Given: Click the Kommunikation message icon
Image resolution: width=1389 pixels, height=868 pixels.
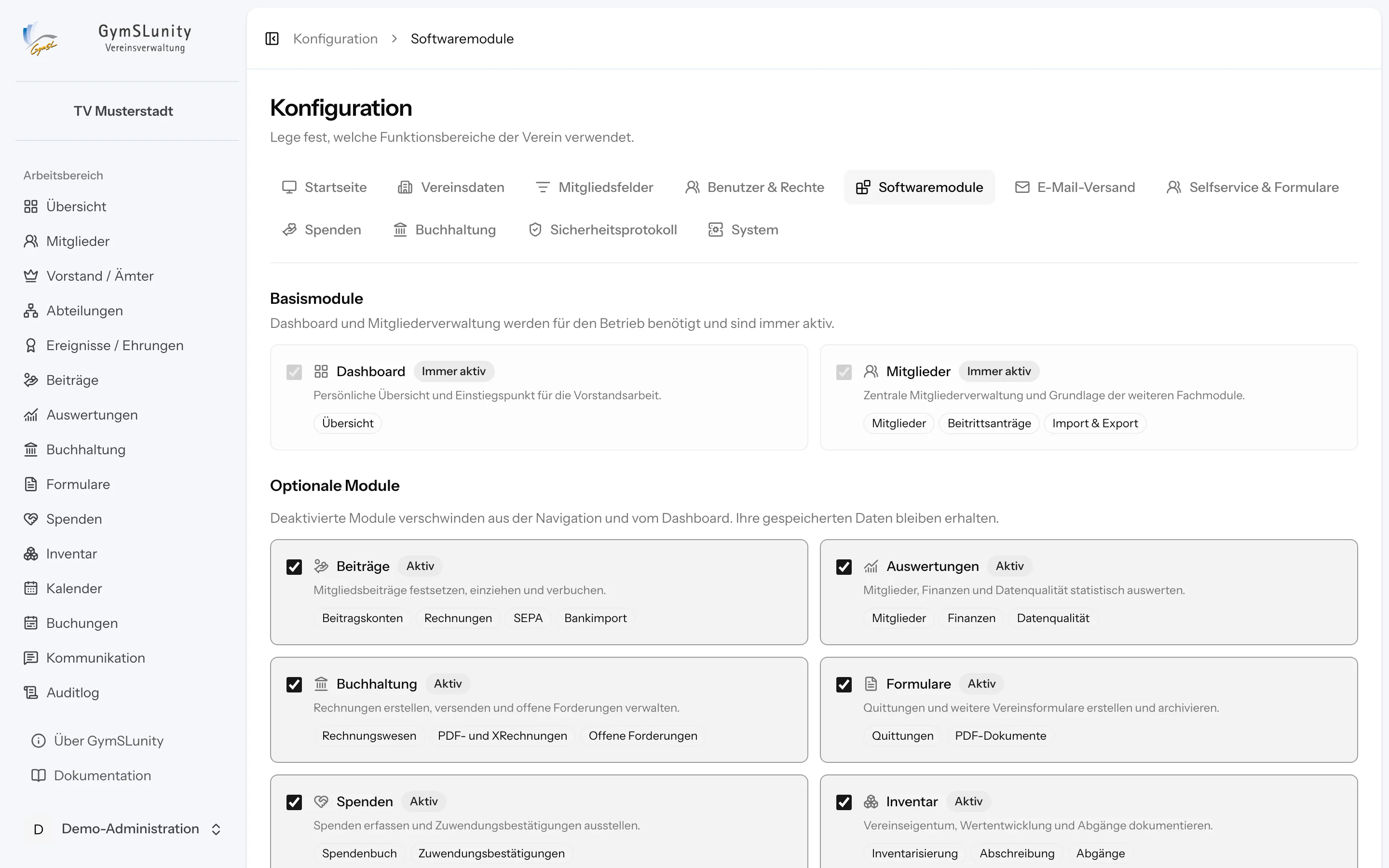Looking at the screenshot, I should pyautogui.click(x=31, y=658).
